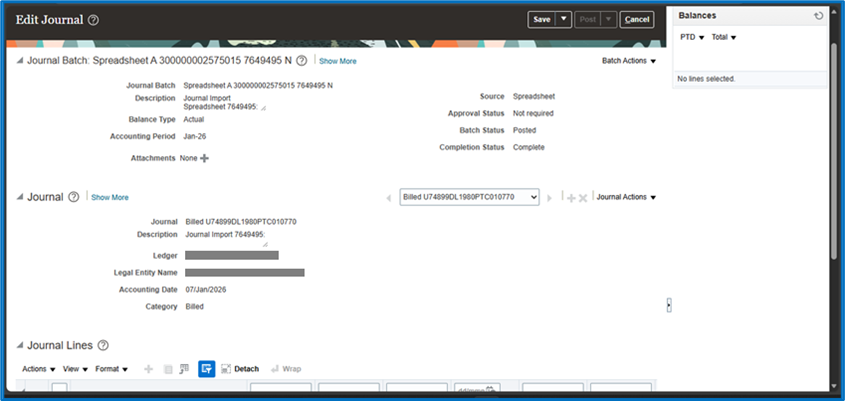Viewport: 845px width, 401px height.
Task: Open the Format menu in Journal Lines
Action: pyautogui.click(x=112, y=369)
